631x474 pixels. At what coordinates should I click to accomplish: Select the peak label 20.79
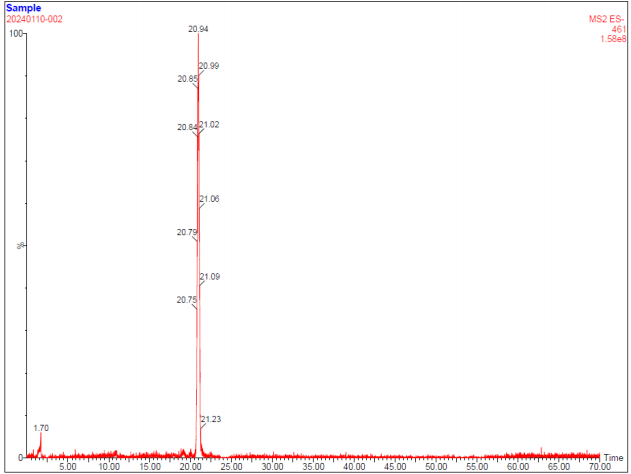pyautogui.click(x=187, y=232)
